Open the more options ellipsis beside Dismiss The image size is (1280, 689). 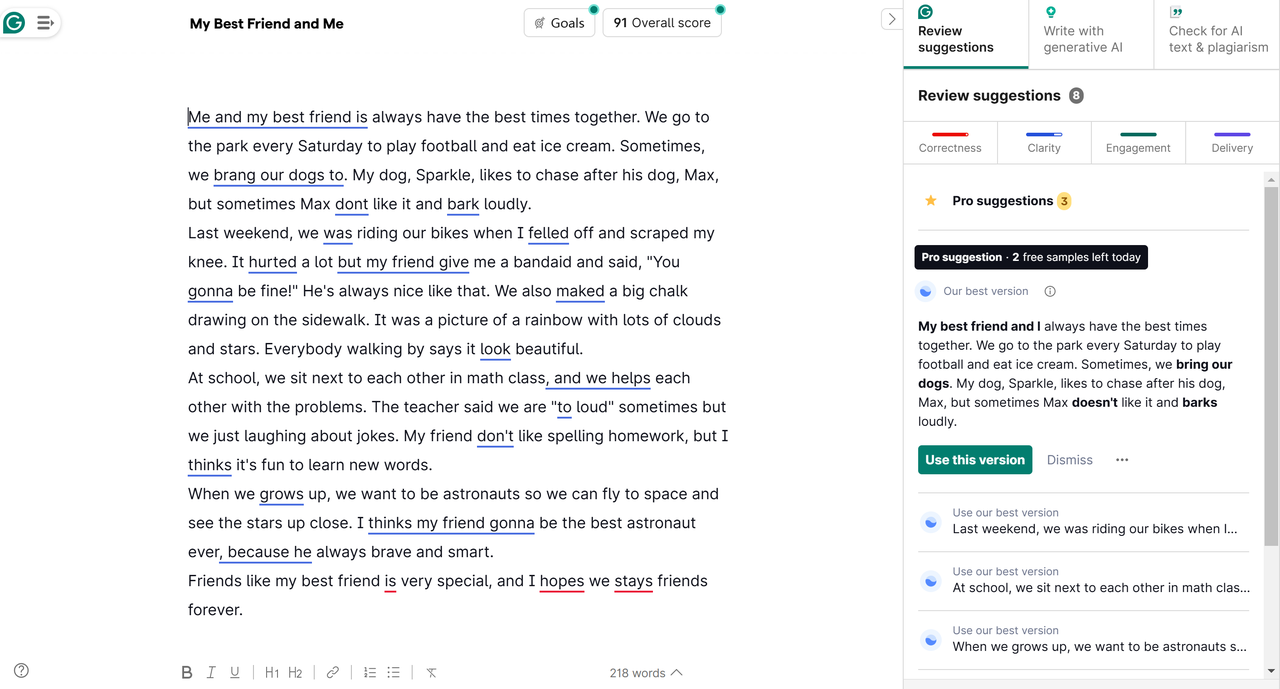pos(1122,460)
